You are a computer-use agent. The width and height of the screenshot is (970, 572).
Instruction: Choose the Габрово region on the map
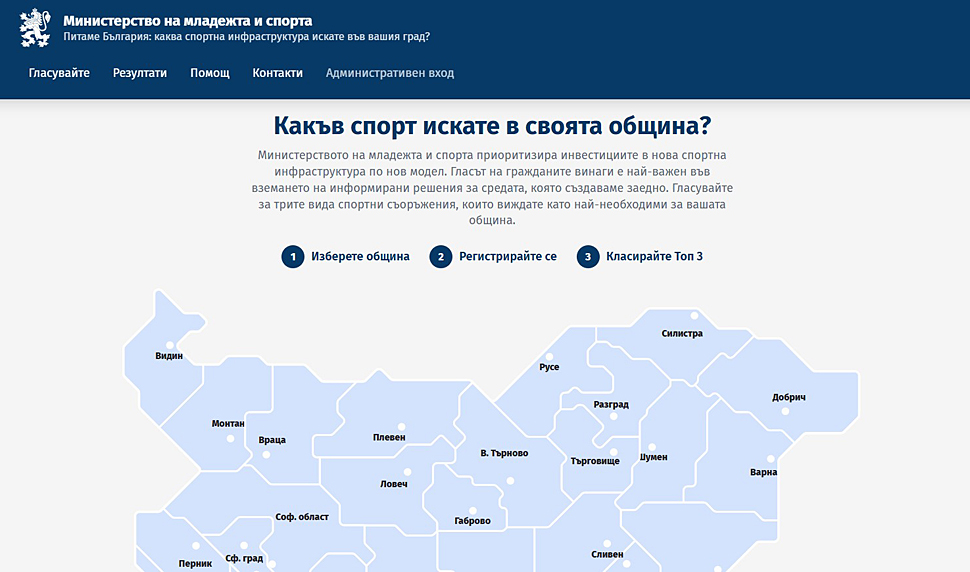pos(472,521)
